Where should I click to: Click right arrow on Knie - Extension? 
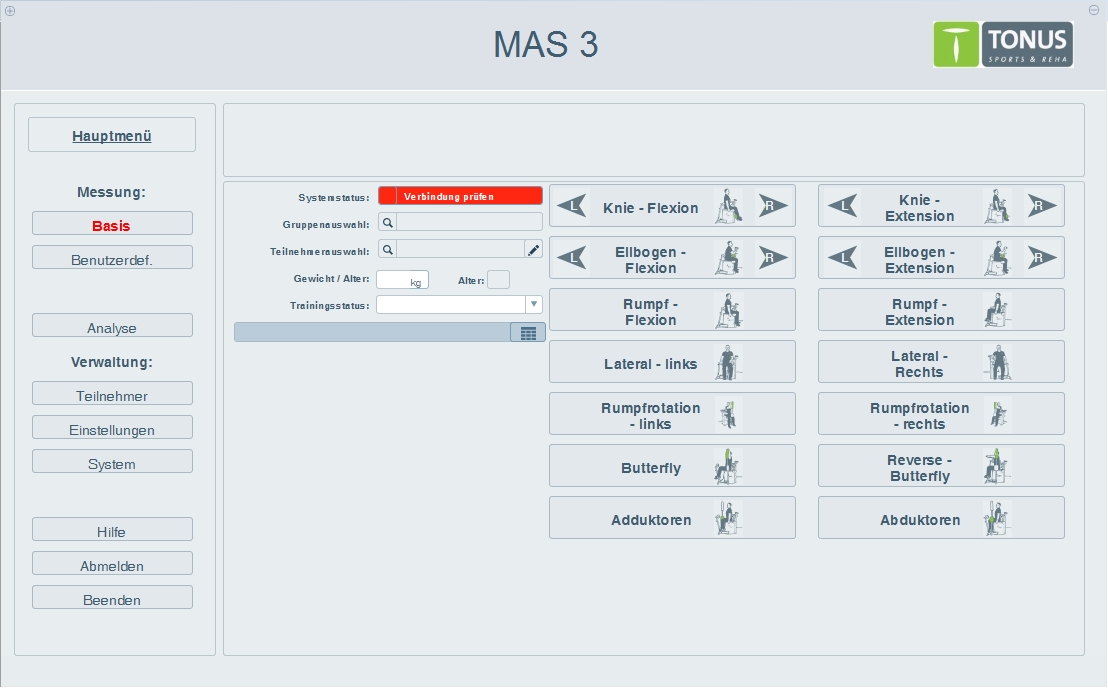(x=1042, y=206)
